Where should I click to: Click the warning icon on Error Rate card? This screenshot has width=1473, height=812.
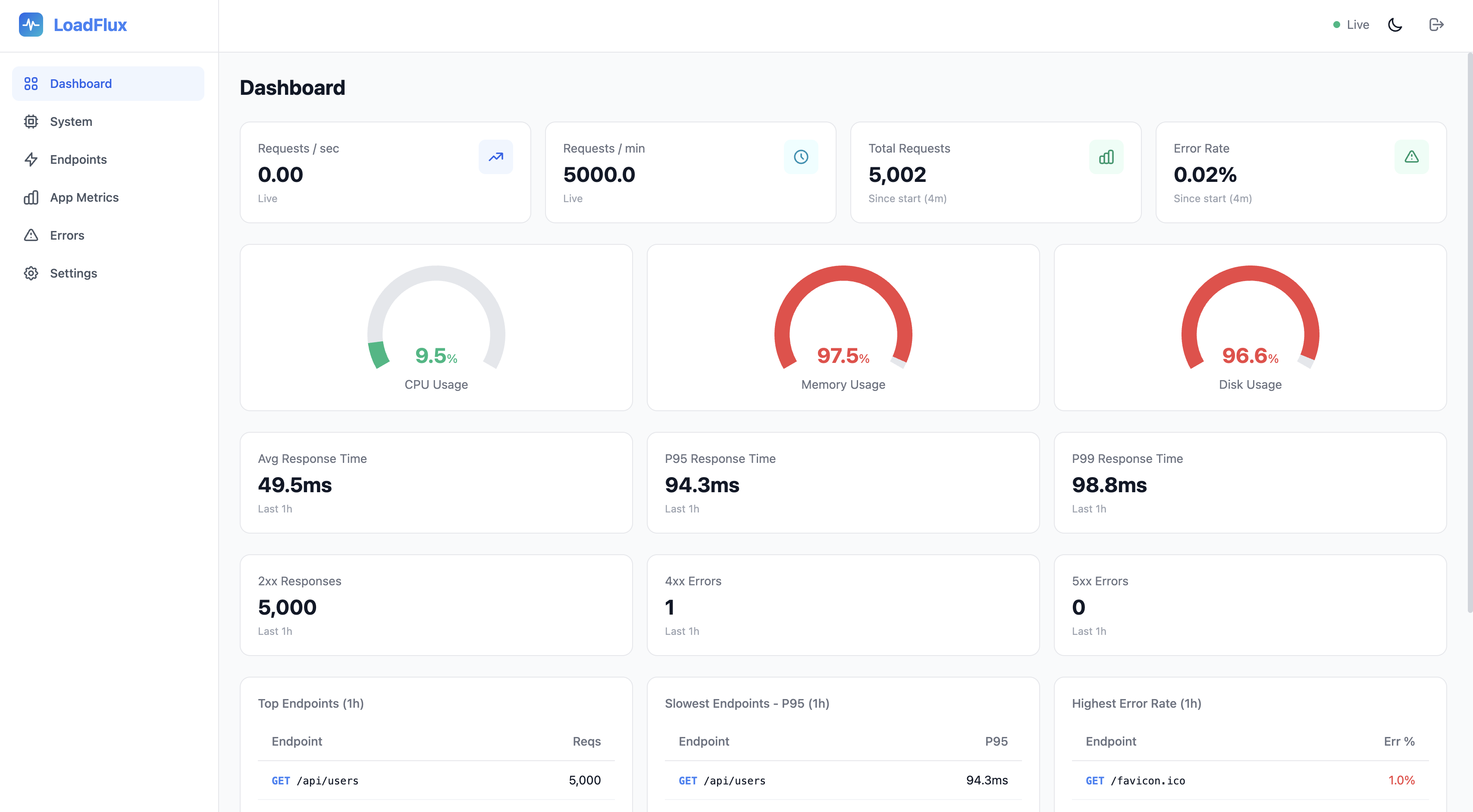coord(1412,156)
